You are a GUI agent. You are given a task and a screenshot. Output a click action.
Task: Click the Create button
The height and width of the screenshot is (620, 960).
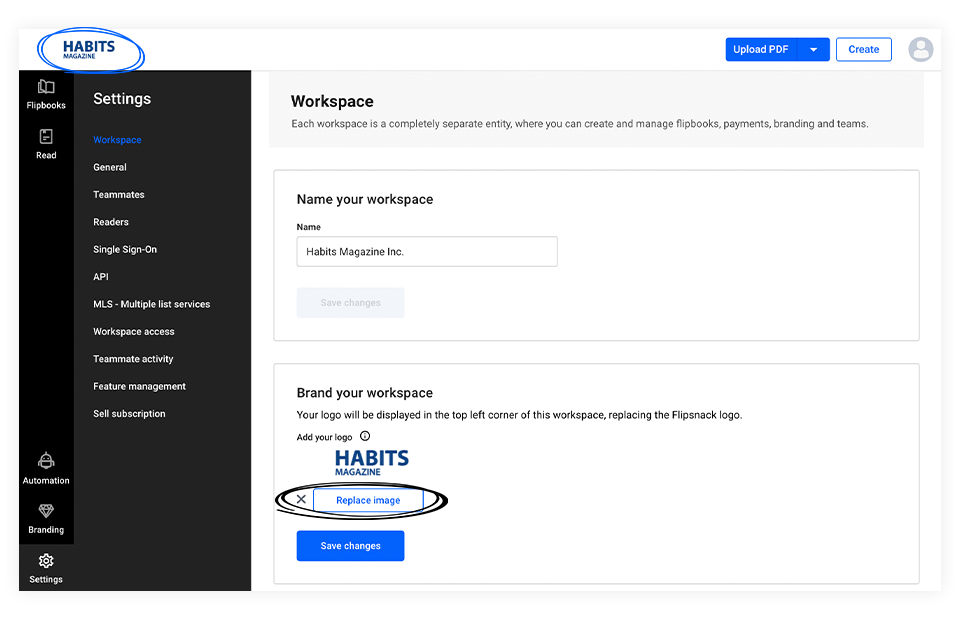pos(863,50)
